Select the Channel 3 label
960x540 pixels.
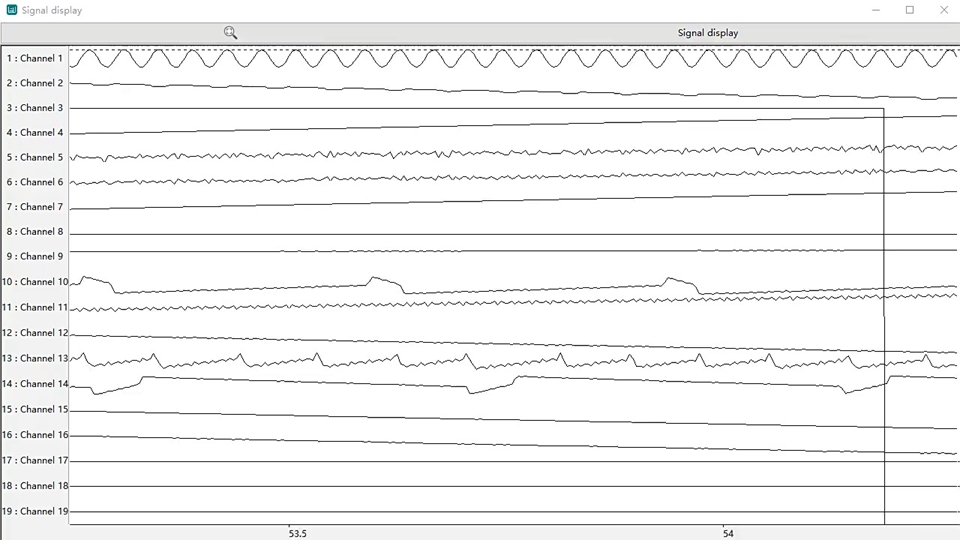(x=35, y=108)
